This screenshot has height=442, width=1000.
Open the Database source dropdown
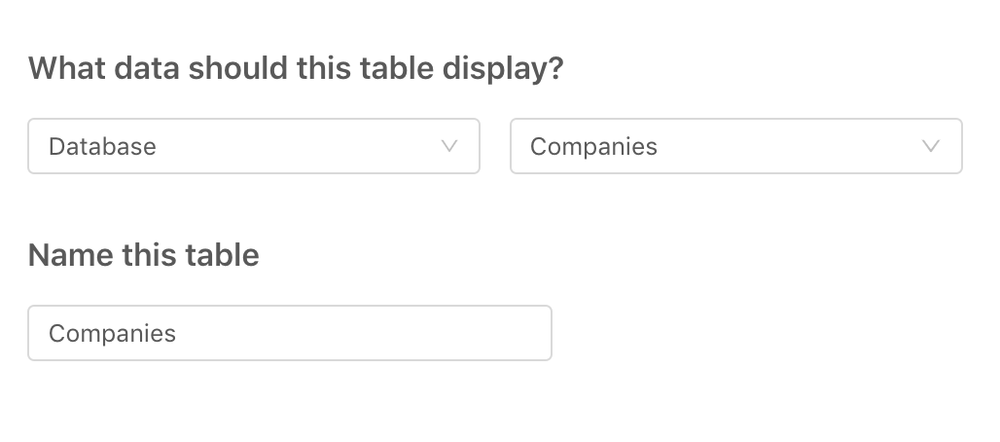tap(253, 146)
